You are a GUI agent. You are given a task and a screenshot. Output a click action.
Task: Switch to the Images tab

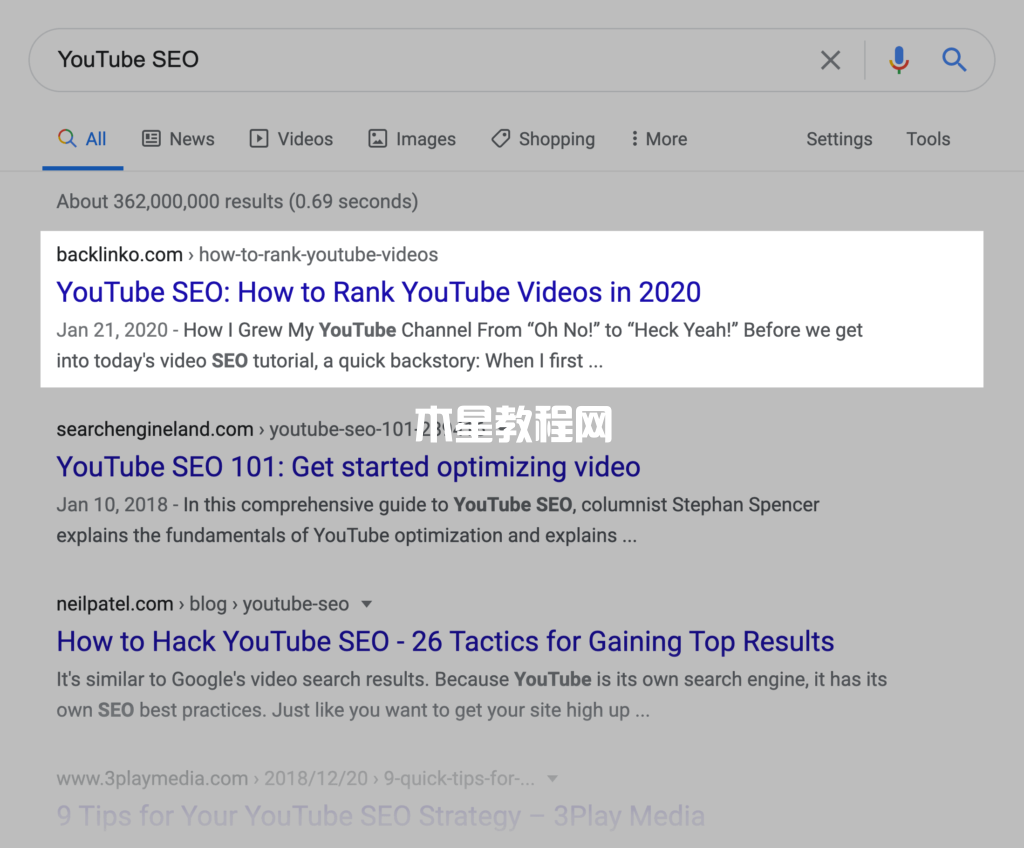pyautogui.click(x=412, y=139)
